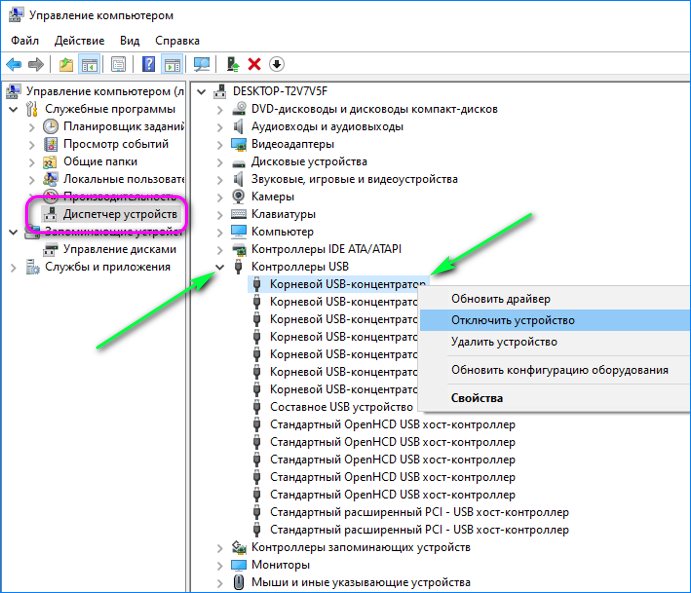
Task: Click the update driver toolbar icon
Action: point(233,64)
